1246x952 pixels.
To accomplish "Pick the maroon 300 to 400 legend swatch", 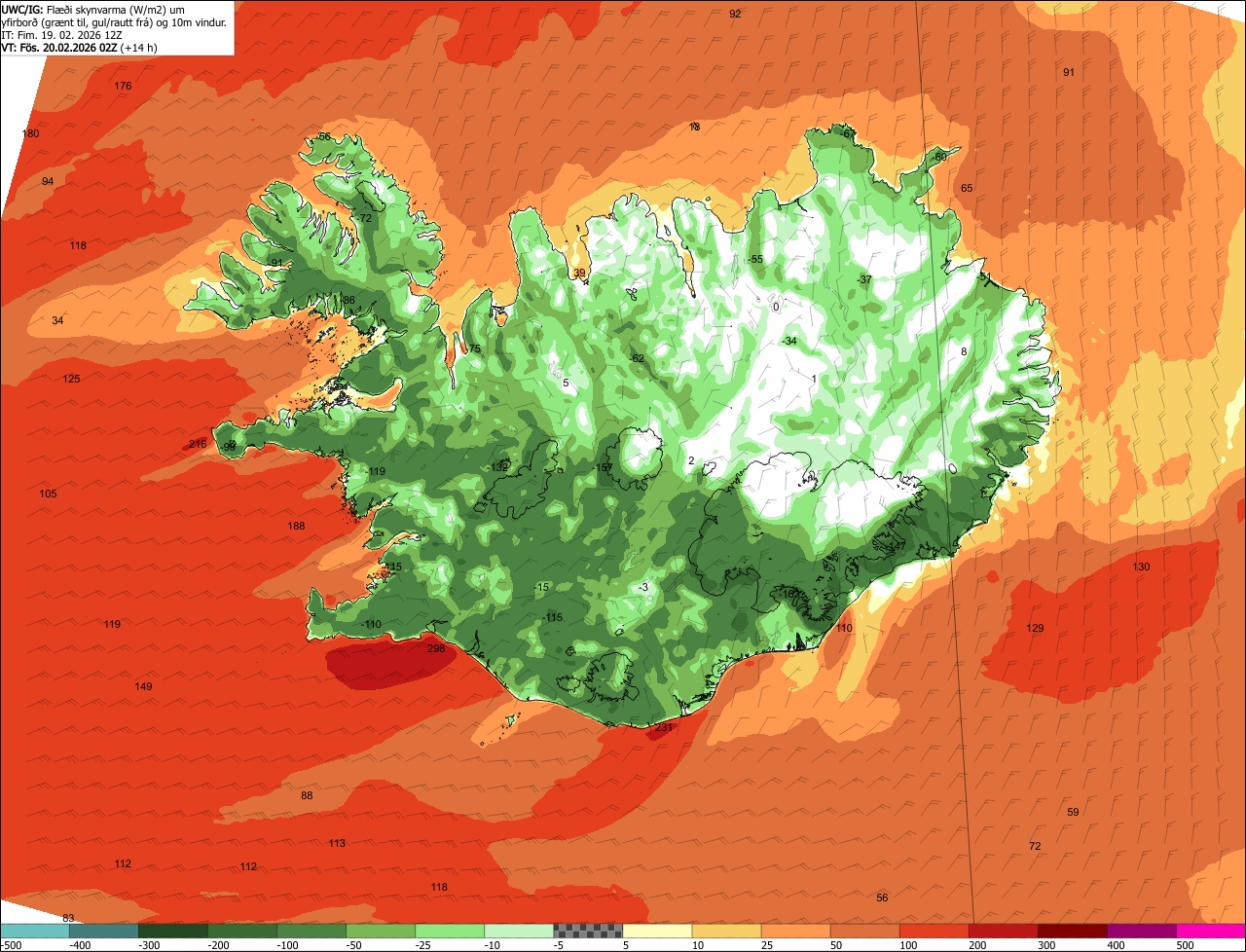I will [x=1071, y=931].
